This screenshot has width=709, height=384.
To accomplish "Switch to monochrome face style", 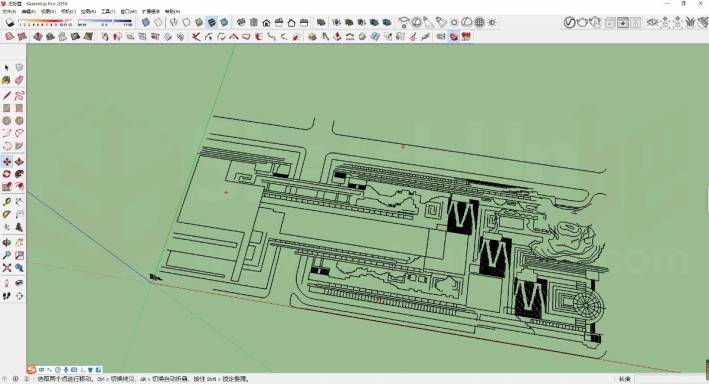I will click(224, 22).
